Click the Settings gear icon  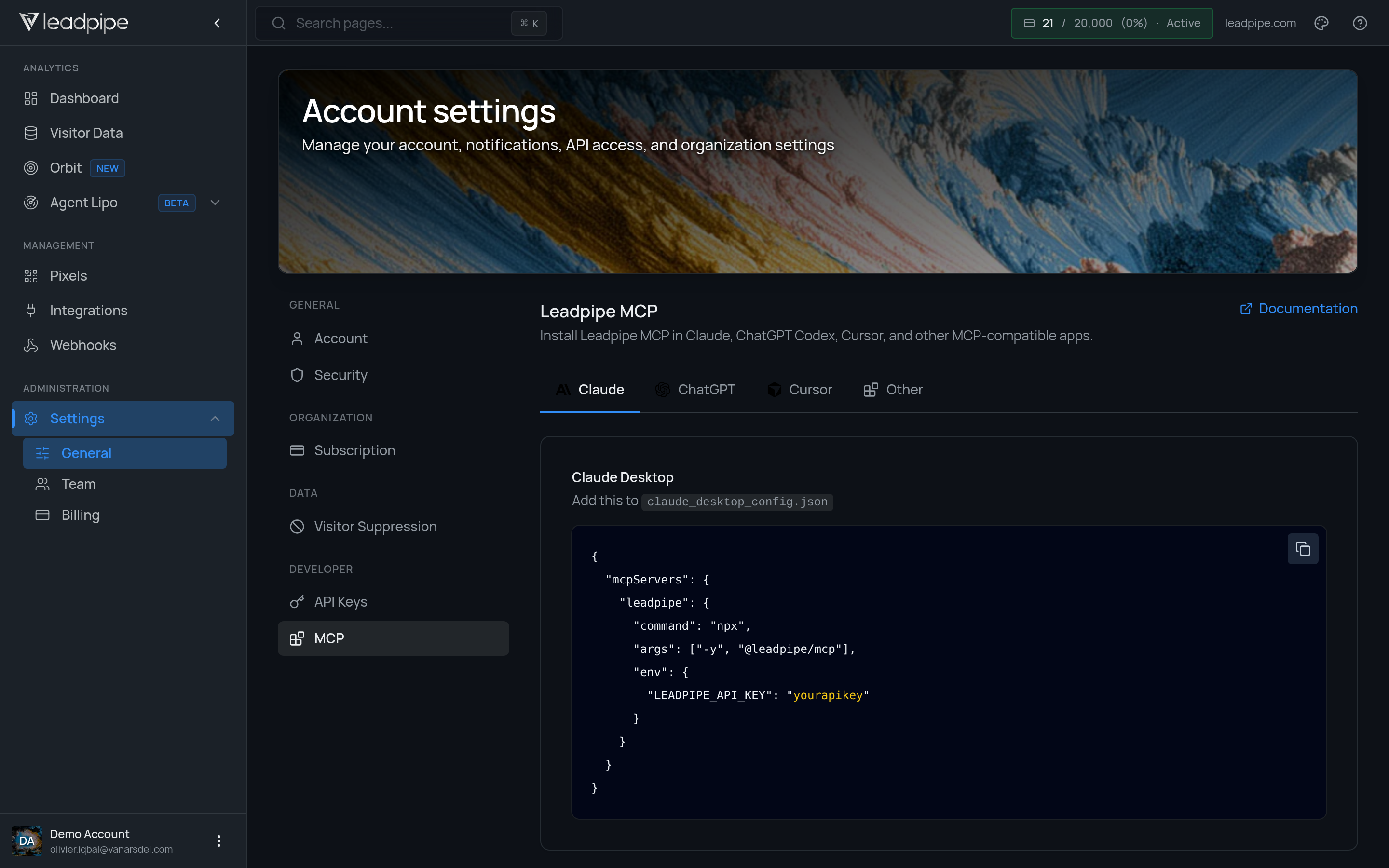point(31,419)
